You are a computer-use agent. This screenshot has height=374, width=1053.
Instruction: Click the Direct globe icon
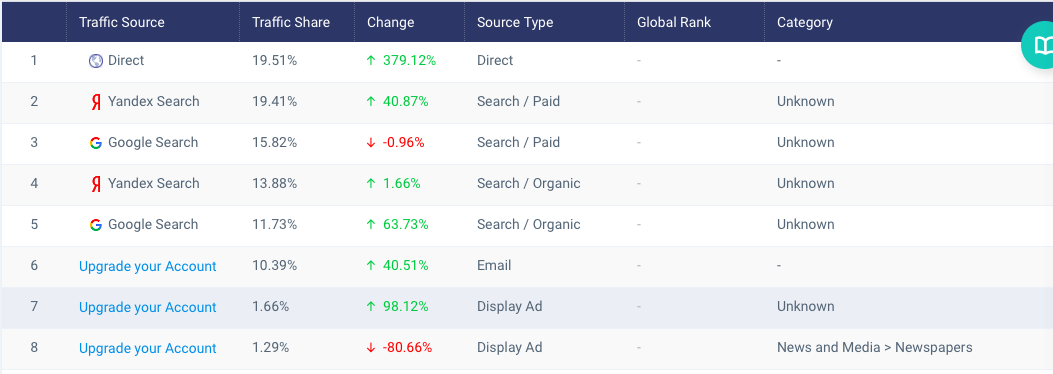coord(96,61)
